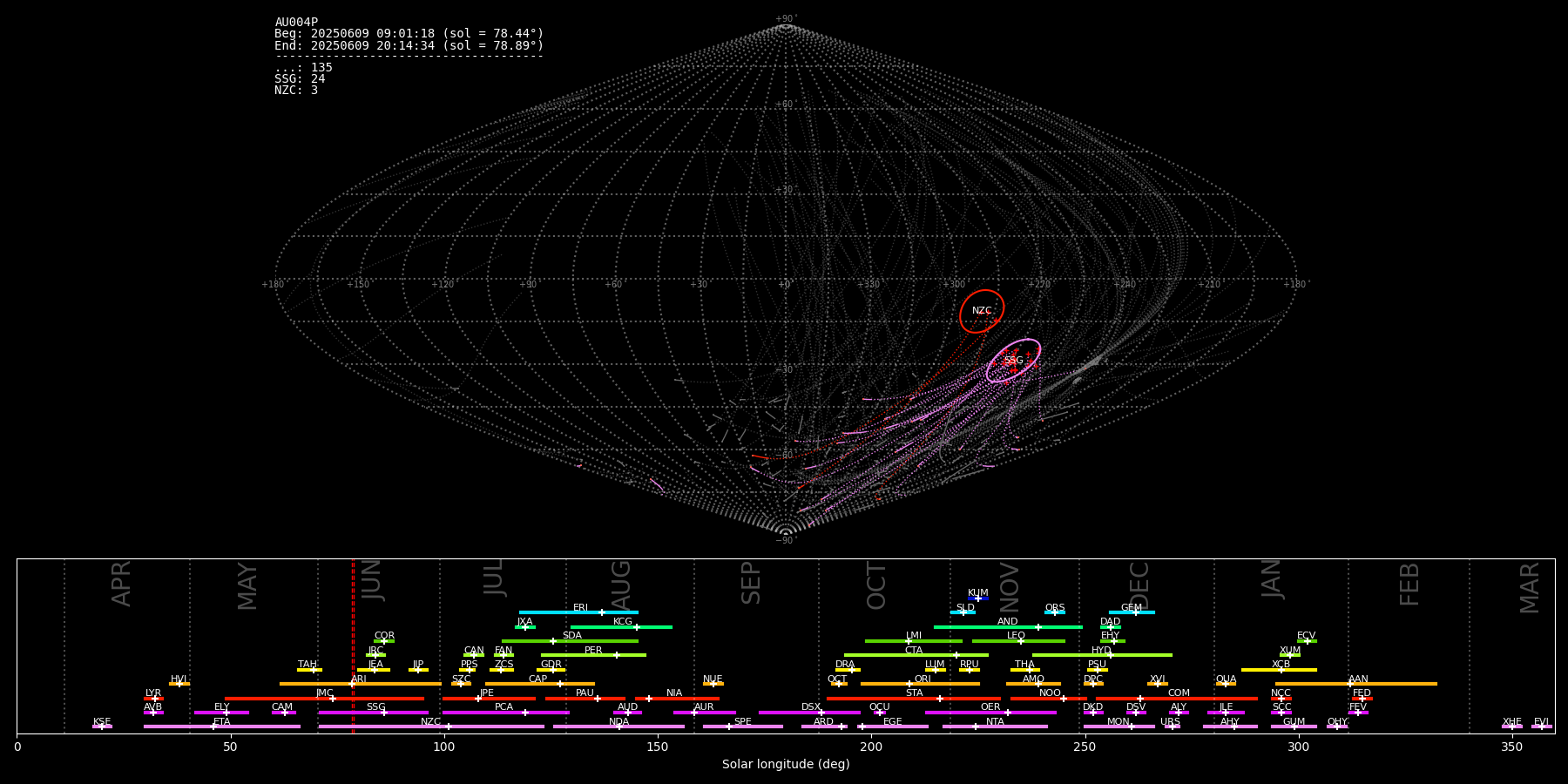Click the 'Beg: 20250609 09:01:18' header line

click(x=409, y=34)
